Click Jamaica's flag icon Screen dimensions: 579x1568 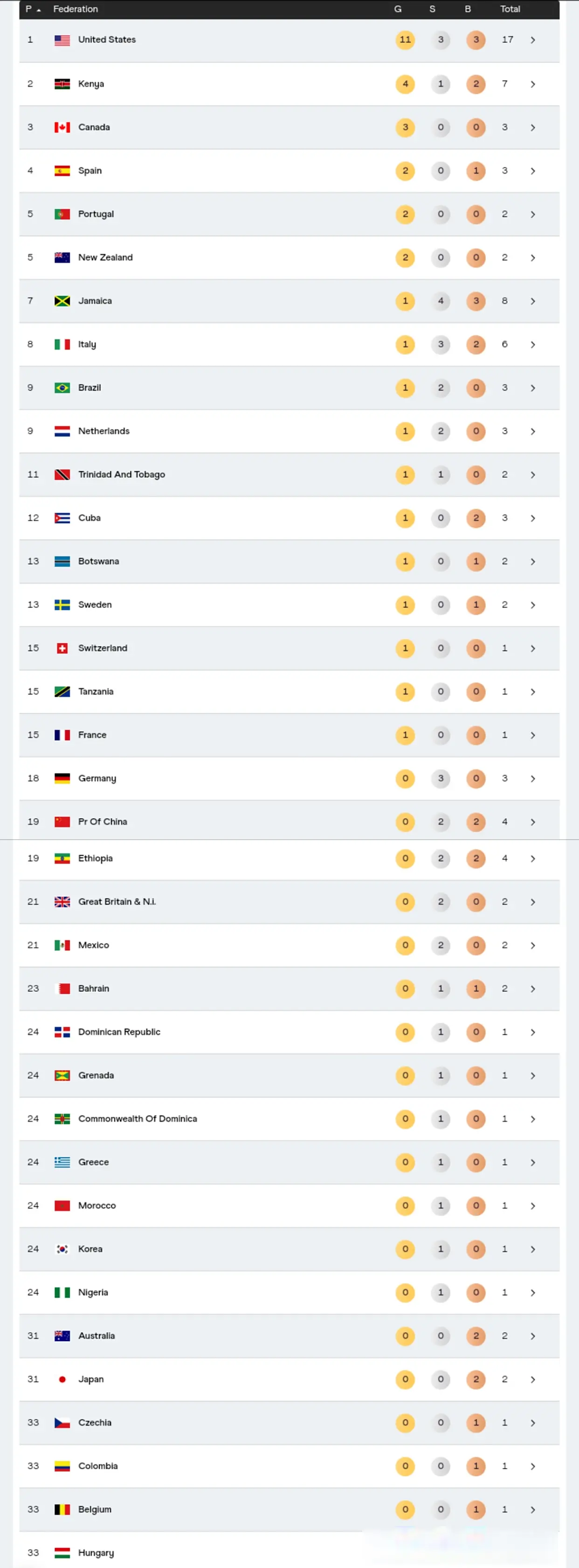(x=62, y=301)
